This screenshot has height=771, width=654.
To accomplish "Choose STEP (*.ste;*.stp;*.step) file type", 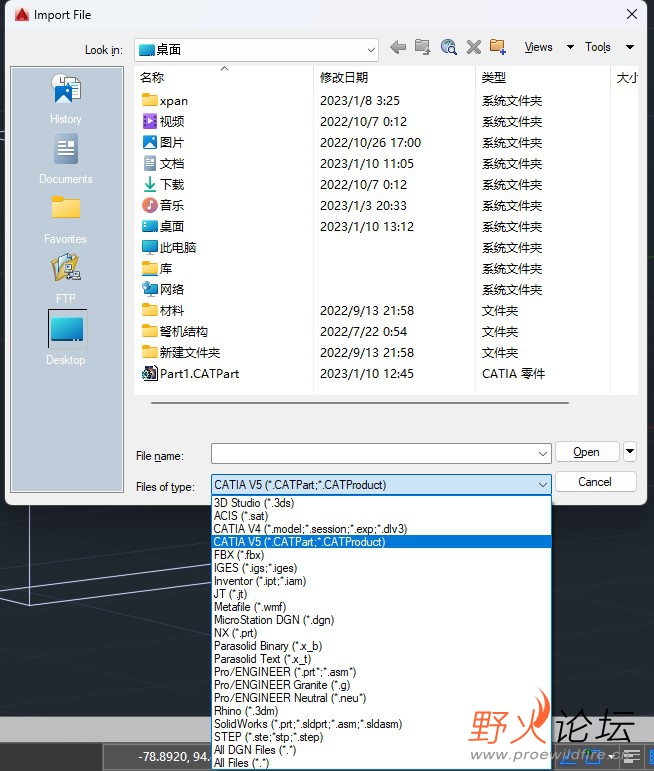I will [381, 737].
